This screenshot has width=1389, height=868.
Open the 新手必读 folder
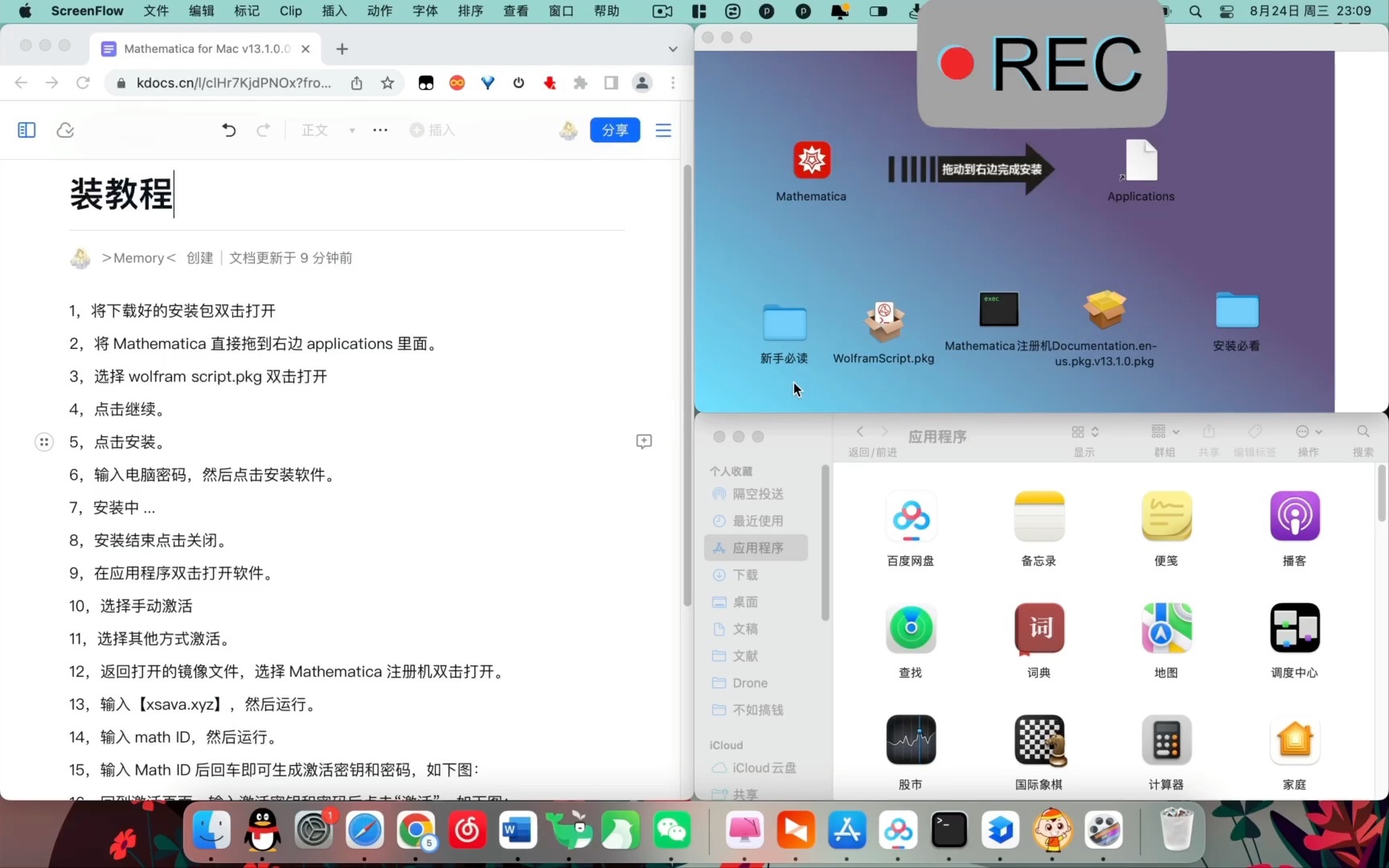(785, 322)
